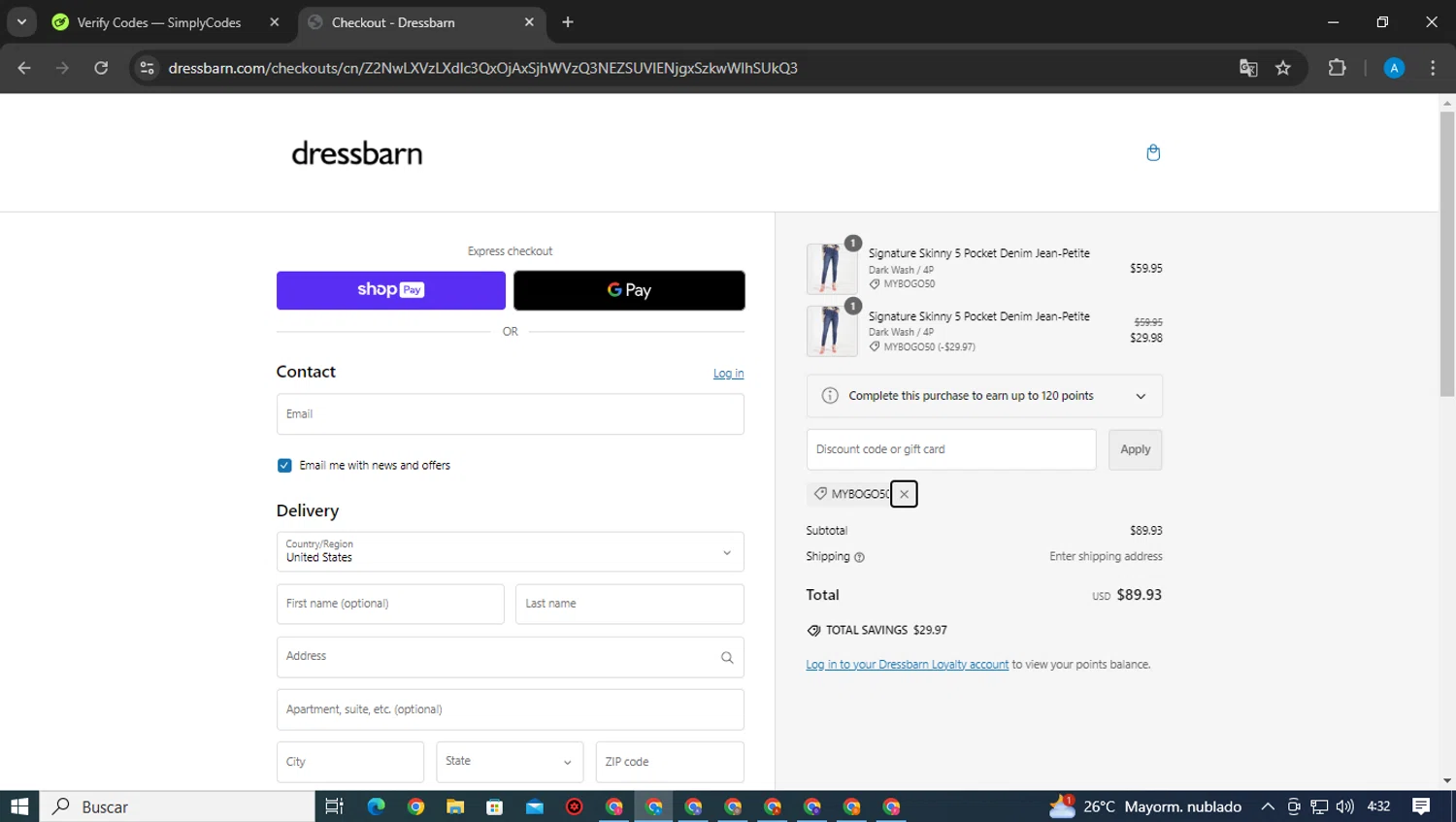The height and width of the screenshot is (822, 1456).
Task: Open the Windows Start menu
Action: (x=19, y=806)
